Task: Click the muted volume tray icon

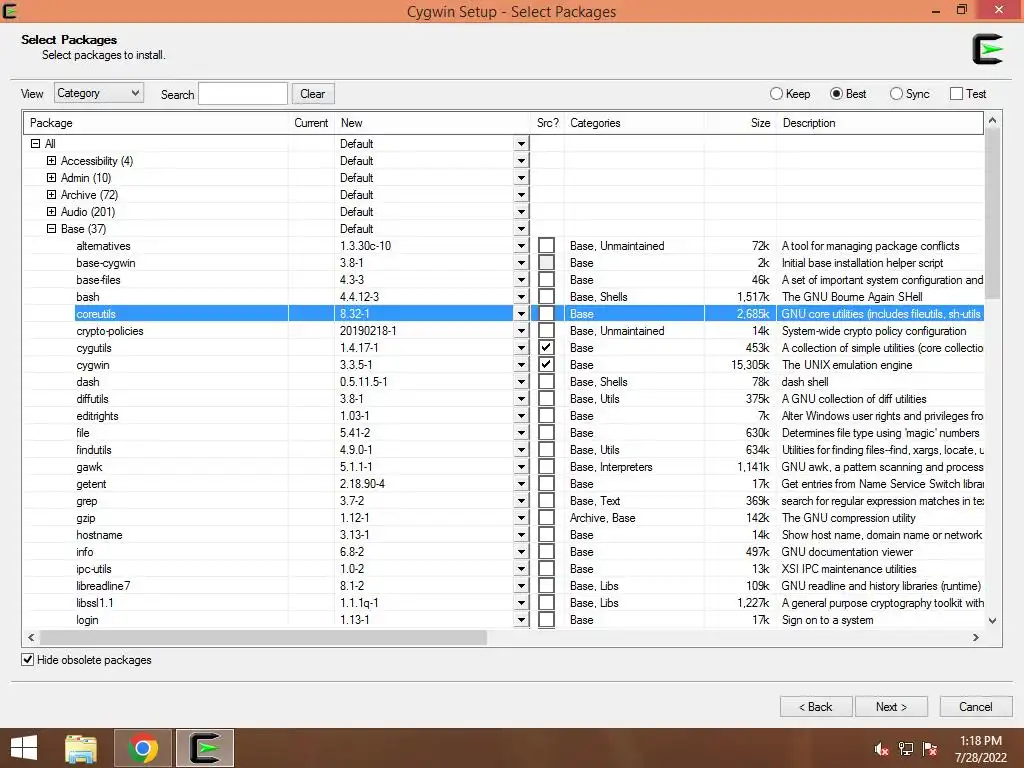Action: point(881,749)
